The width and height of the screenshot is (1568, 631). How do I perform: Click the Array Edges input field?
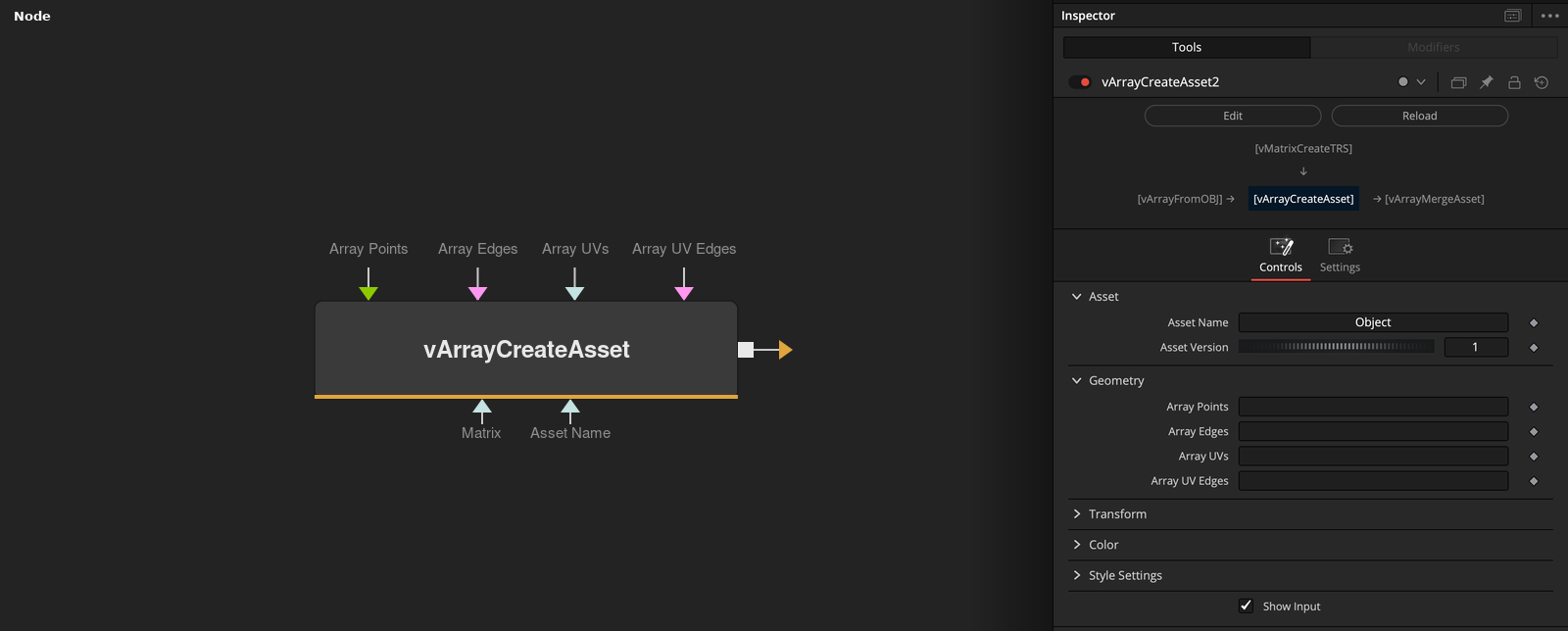tap(1373, 431)
